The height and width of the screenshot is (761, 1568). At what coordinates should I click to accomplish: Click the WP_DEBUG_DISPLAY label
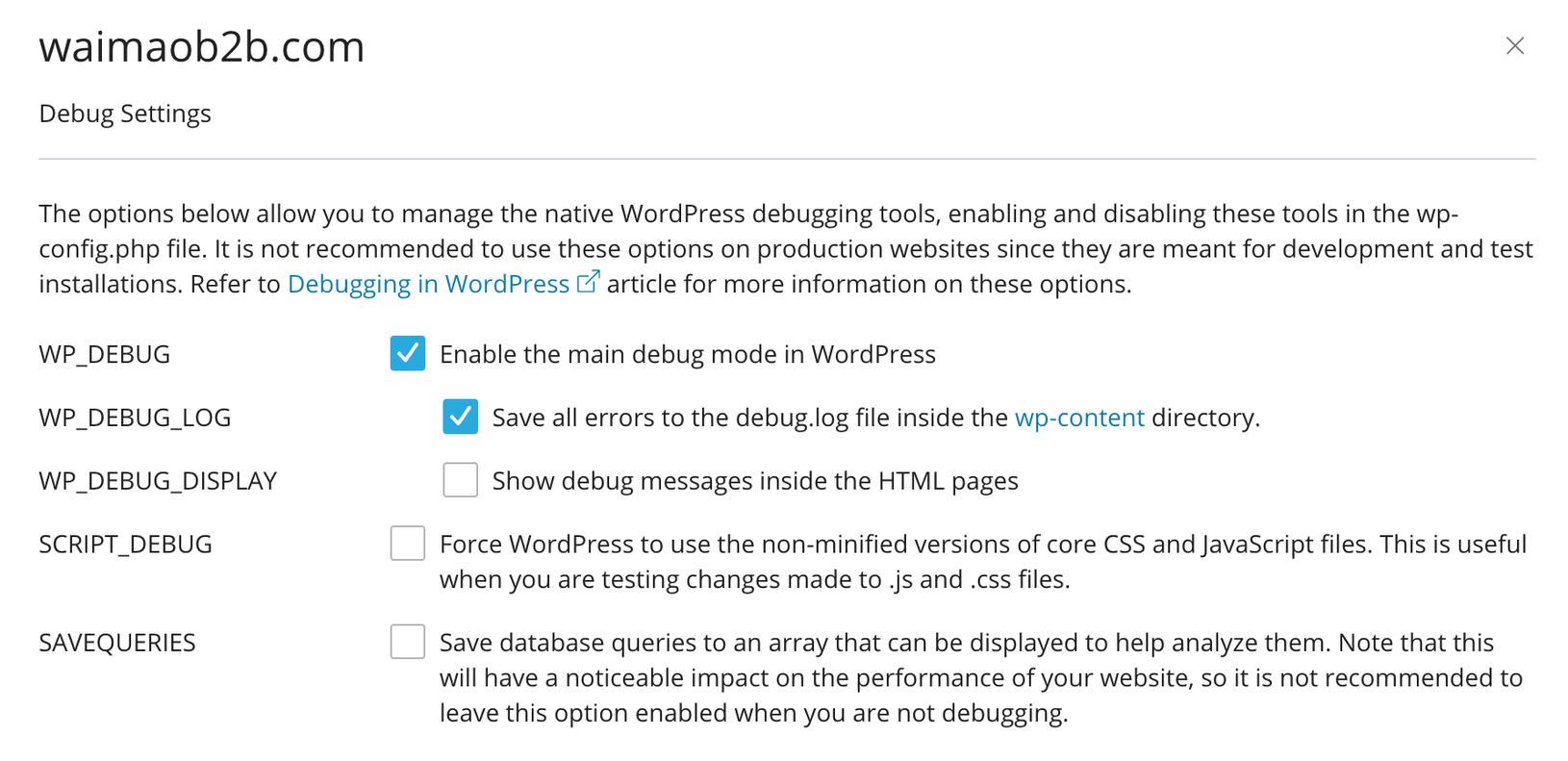tap(158, 480)
